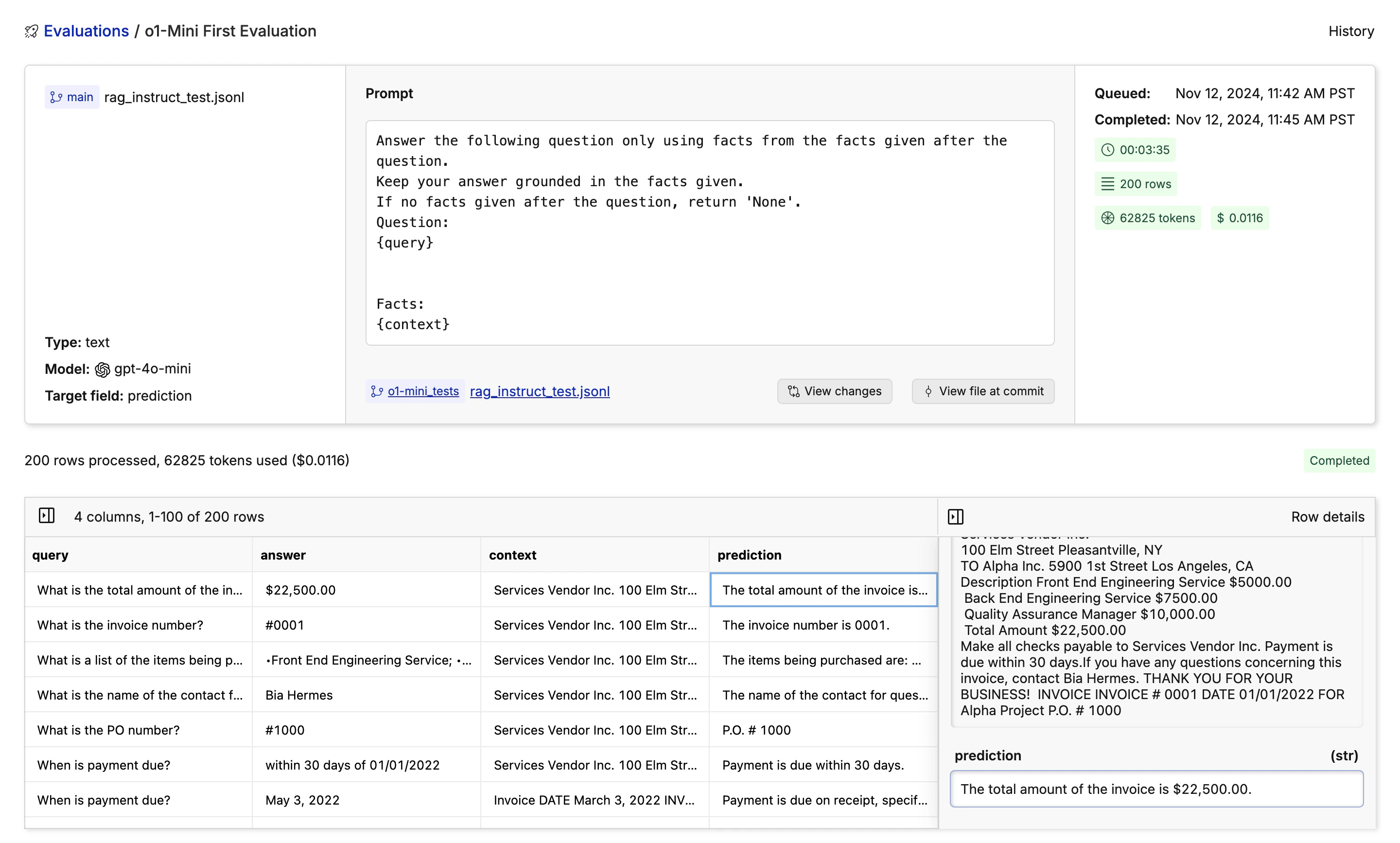Click the View changes button
Image resolution: width=1400 pixels, height=843 pixels.
(x=834, y=391)
